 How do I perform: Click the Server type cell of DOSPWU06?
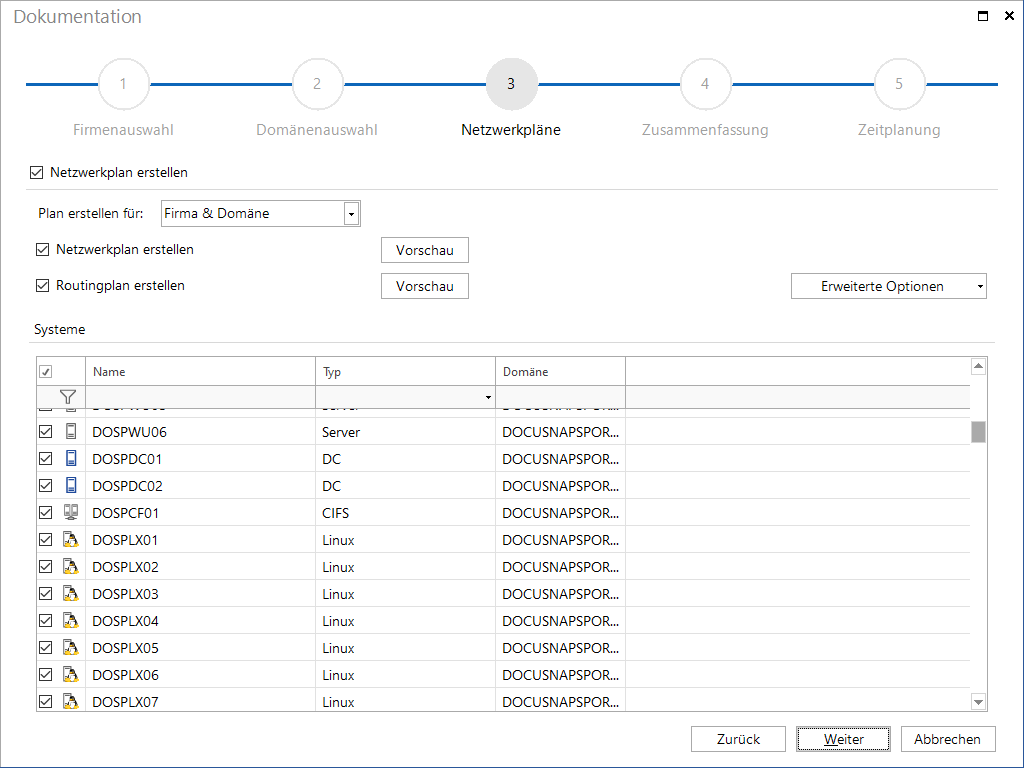406,432
